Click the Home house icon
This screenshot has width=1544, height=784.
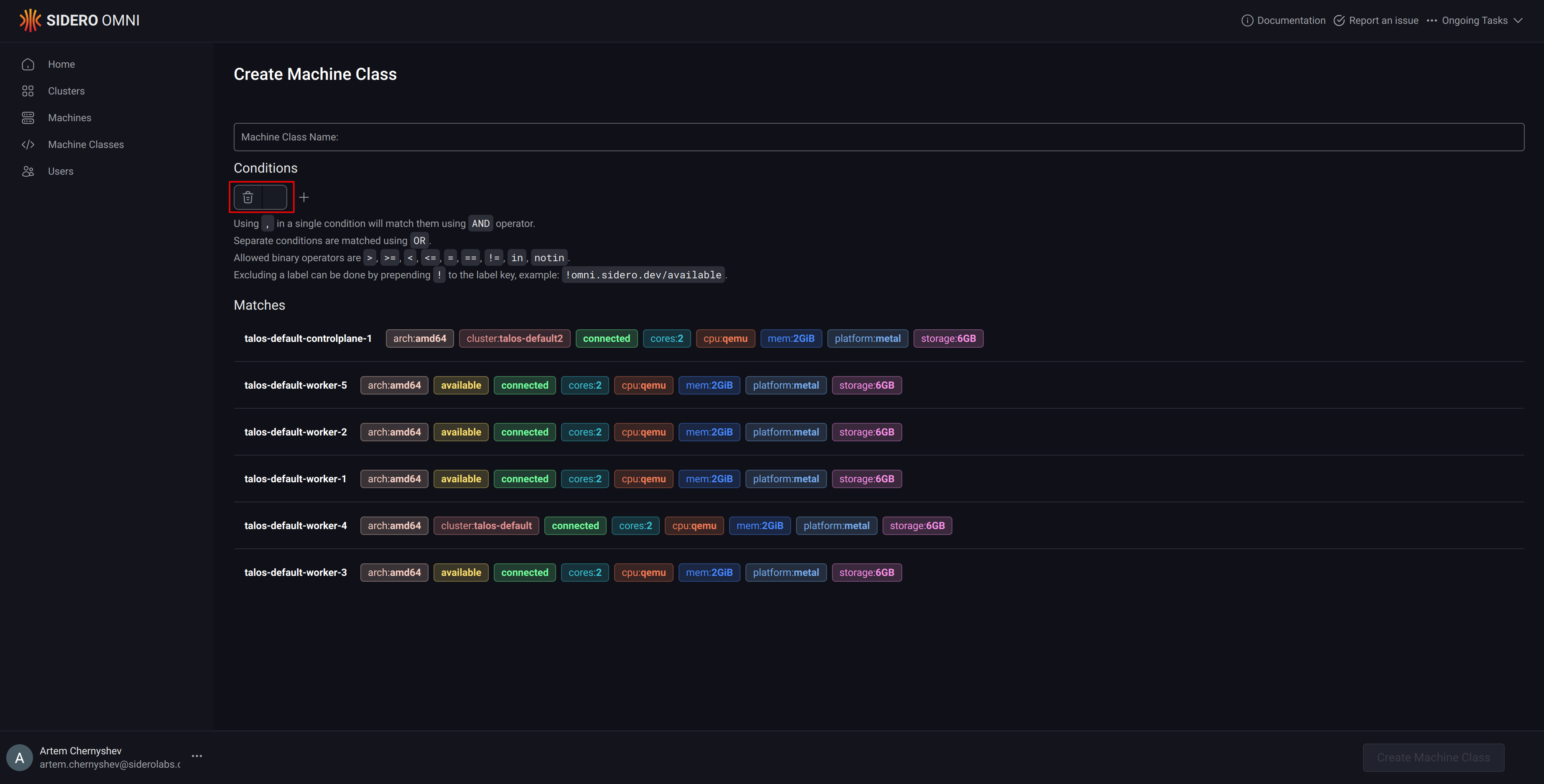[x=28, y=64]
